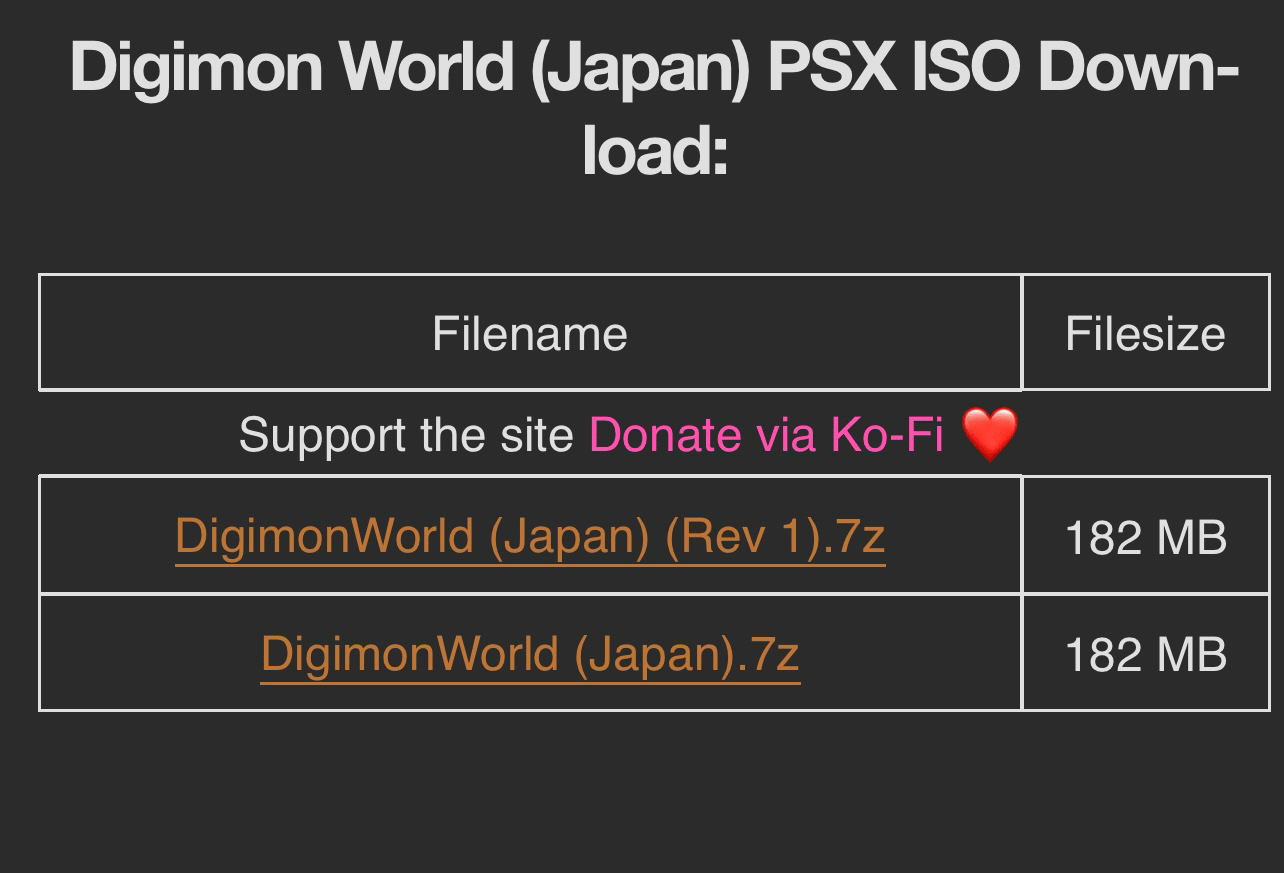The height and width of the screenshot is (873, 1284).
Task: Click the "Support the site" text
Action: pos(406,435)
